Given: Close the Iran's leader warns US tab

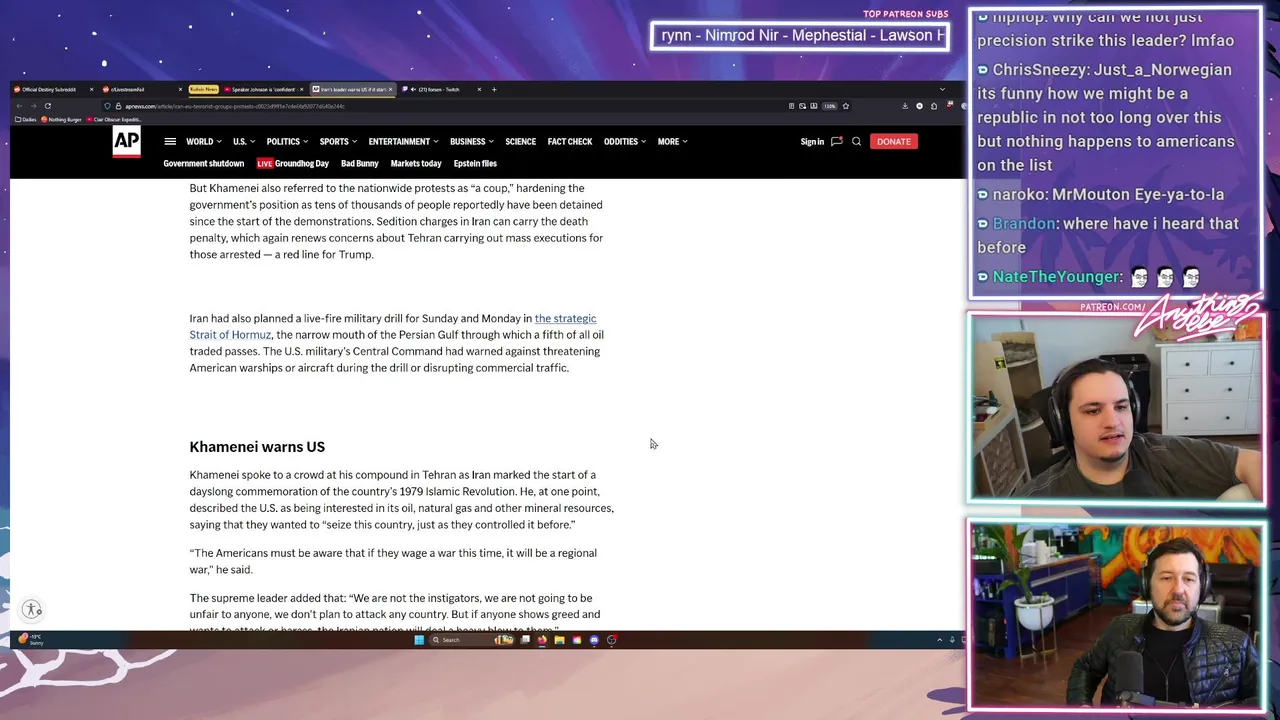Looking at the screenshot, I should pyautogui.click(x=390, y=90).
